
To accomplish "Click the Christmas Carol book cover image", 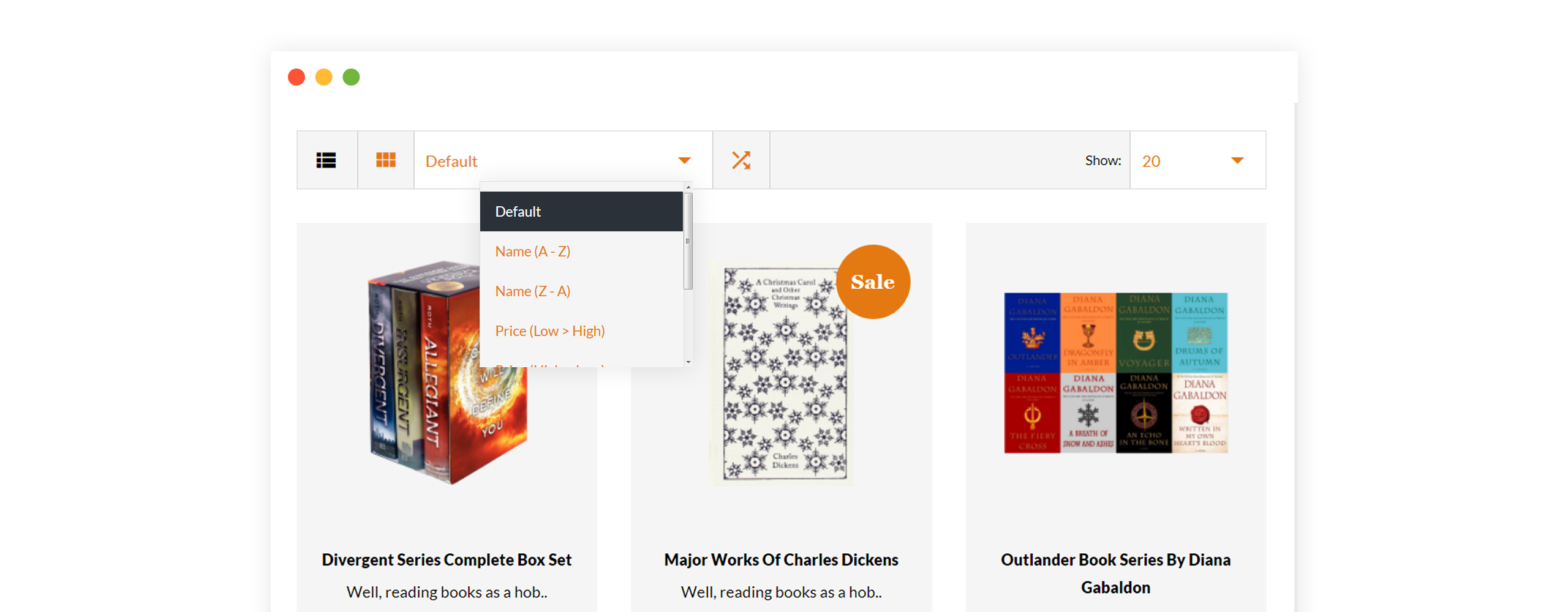I will tap(781, 373).
